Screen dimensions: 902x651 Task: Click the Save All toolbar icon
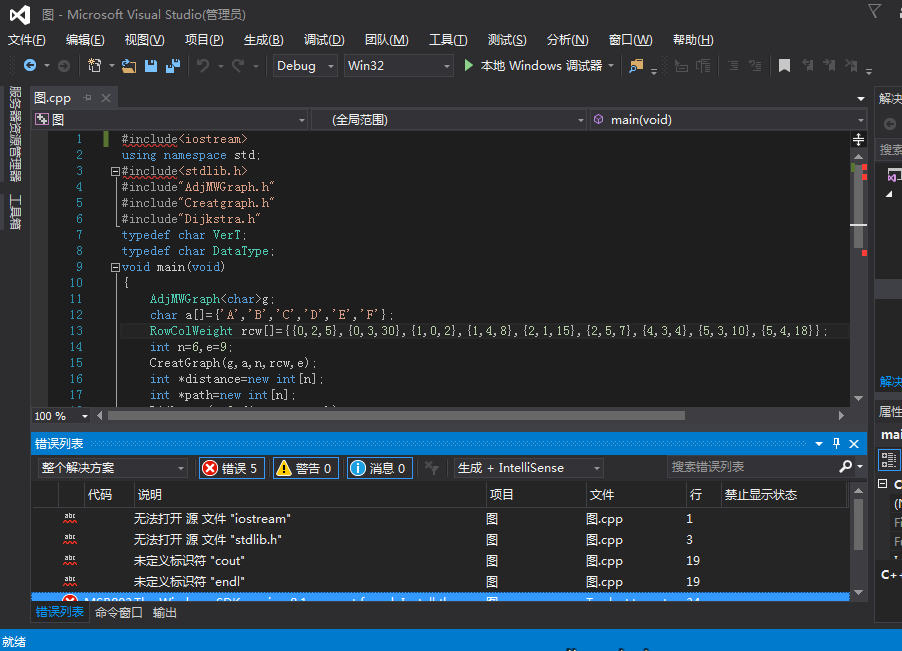pyautogui.click(x=172, y=65)
